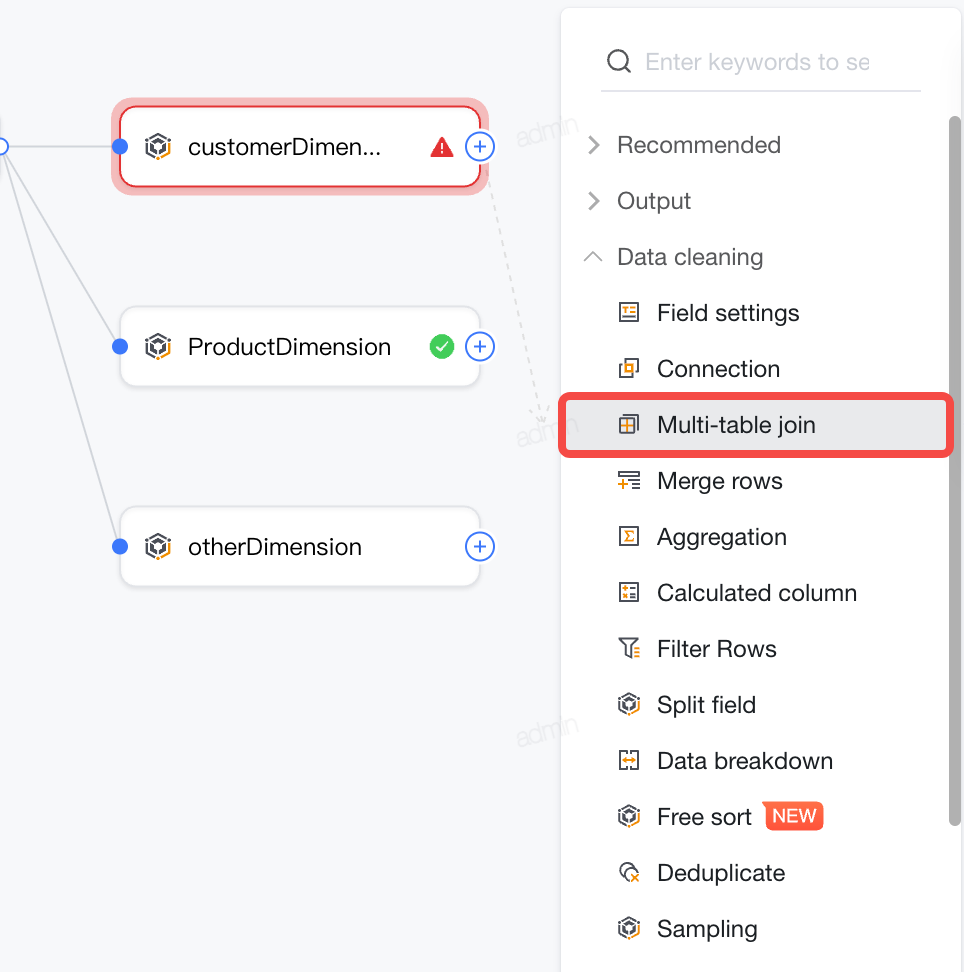Add step after customerDimension node plus icon

pos(480,147)
